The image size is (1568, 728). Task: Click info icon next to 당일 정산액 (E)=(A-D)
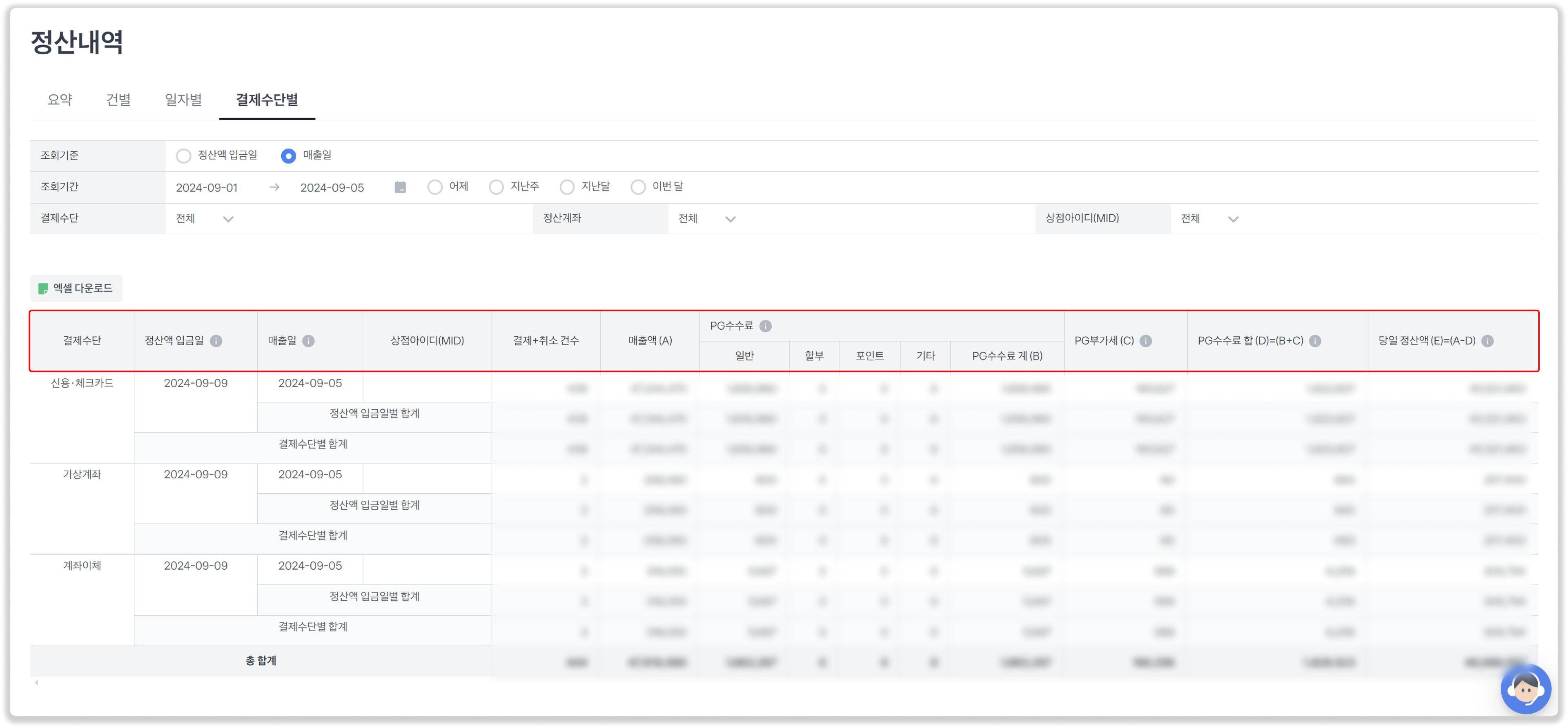1487,341
